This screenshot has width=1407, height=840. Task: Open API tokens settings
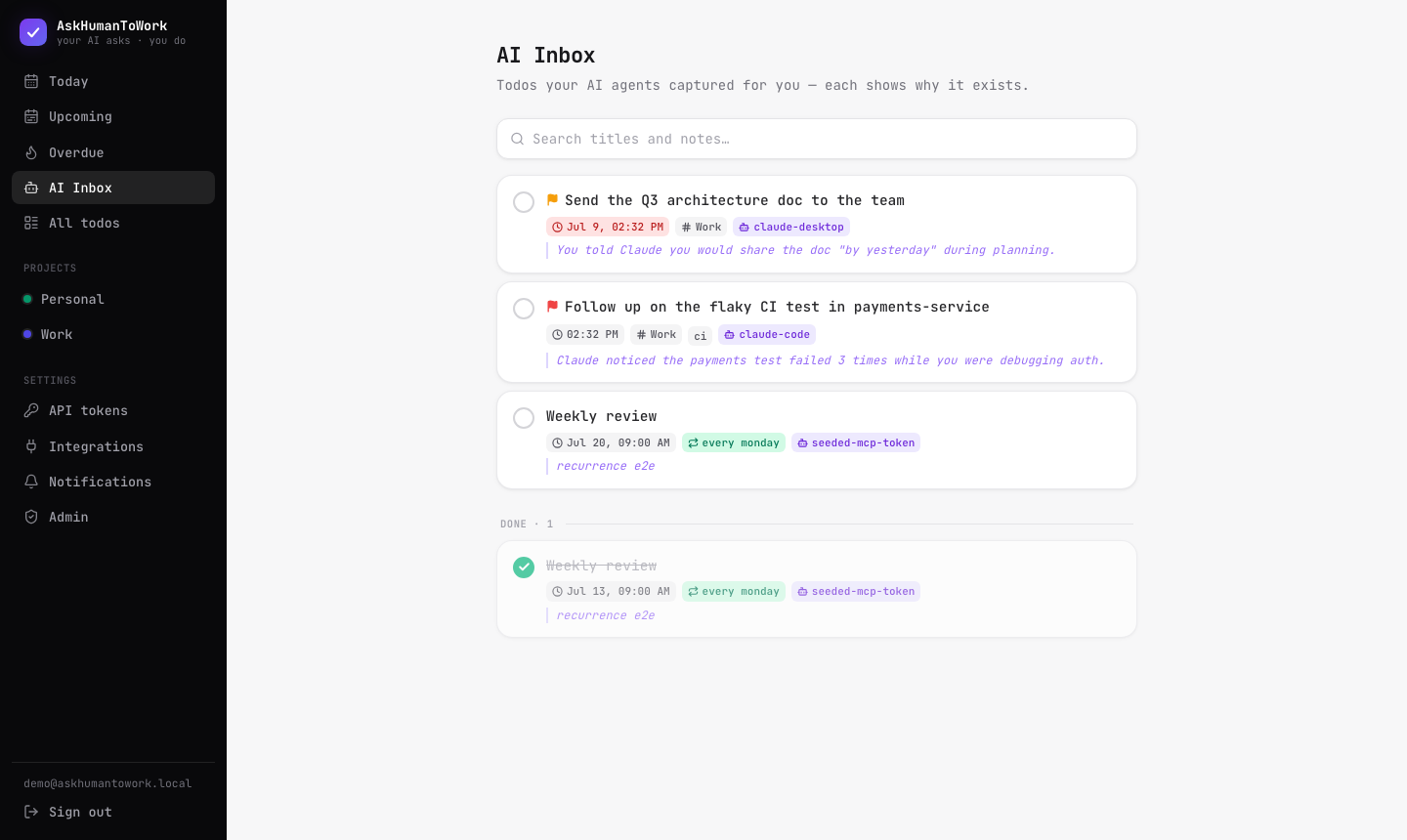pyautogui.click(x=113, y=410)
